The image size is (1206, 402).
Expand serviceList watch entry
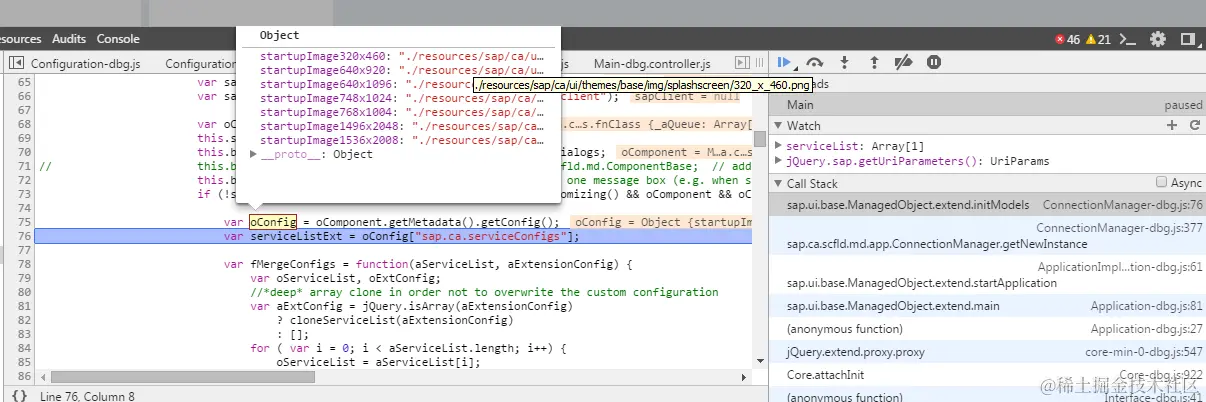pos(779,146)
